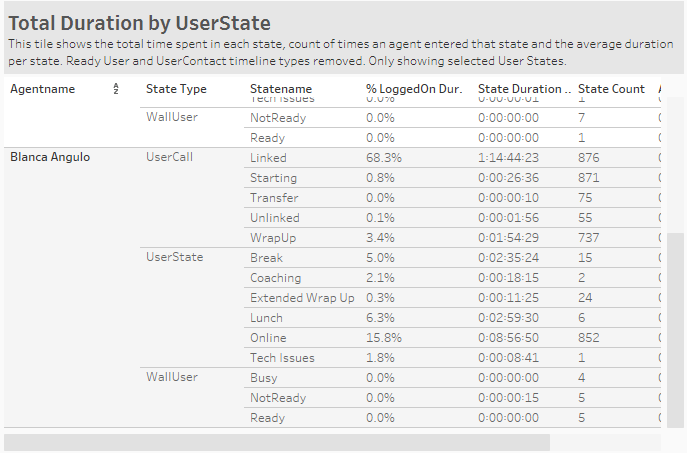Select the Lunch statename cell
The height and width of the screenshot is (453, 687).
pos(266,318)
